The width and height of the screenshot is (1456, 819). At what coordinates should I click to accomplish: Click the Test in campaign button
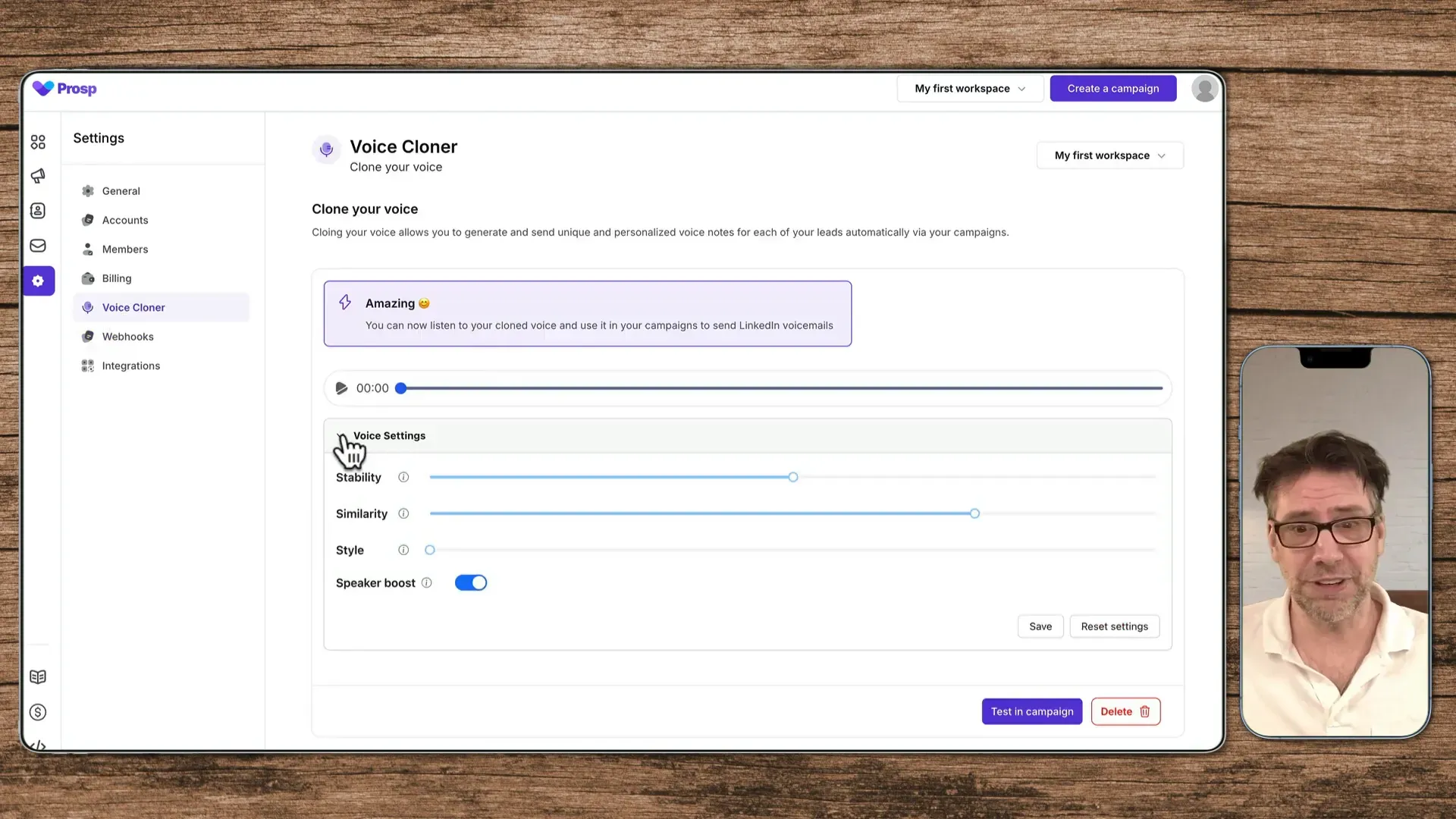click(1031, 711)
